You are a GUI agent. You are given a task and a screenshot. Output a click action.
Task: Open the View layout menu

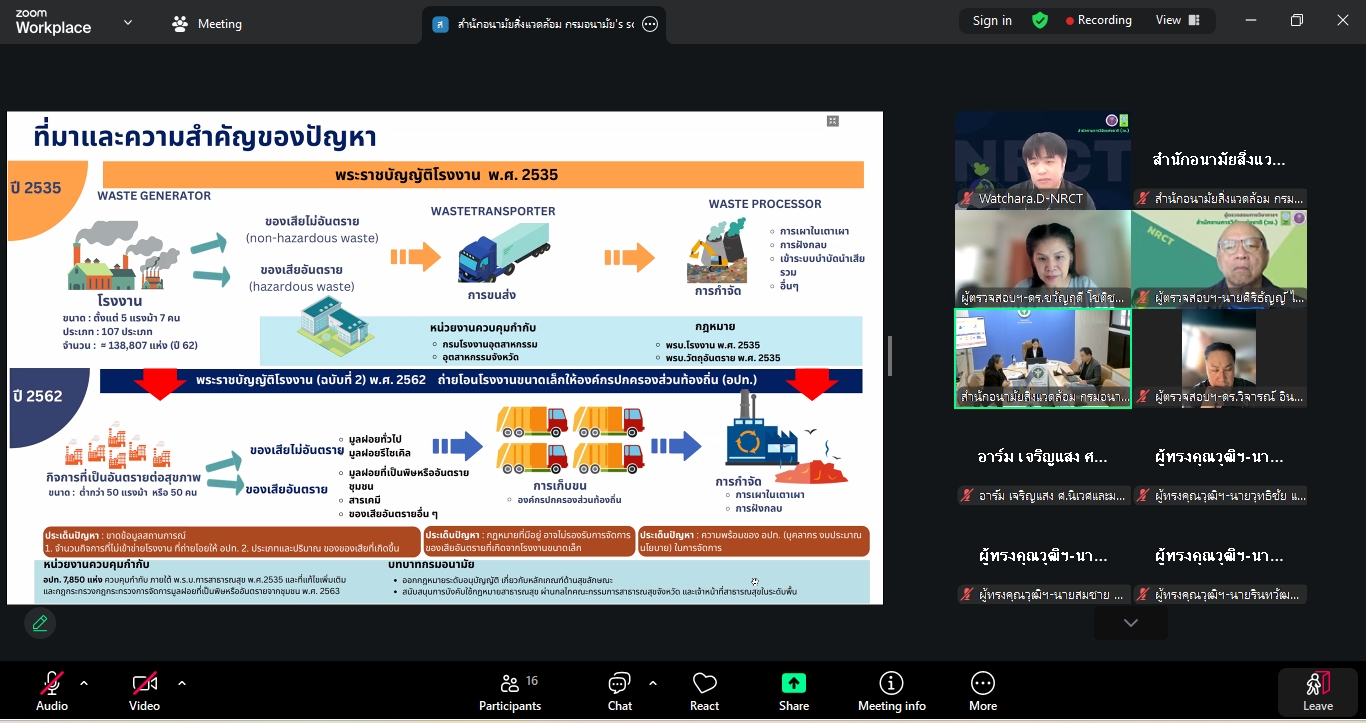1177,21
